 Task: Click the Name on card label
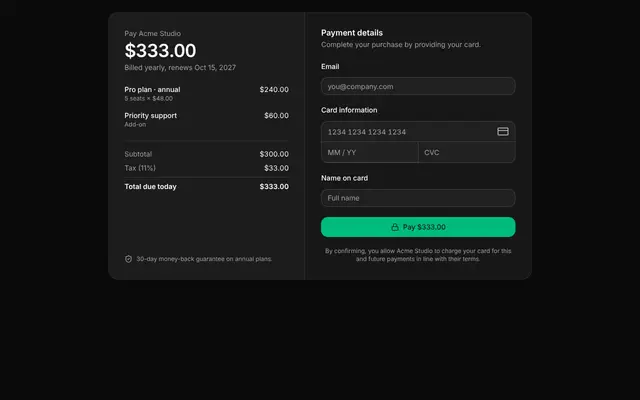pos(344,178)
